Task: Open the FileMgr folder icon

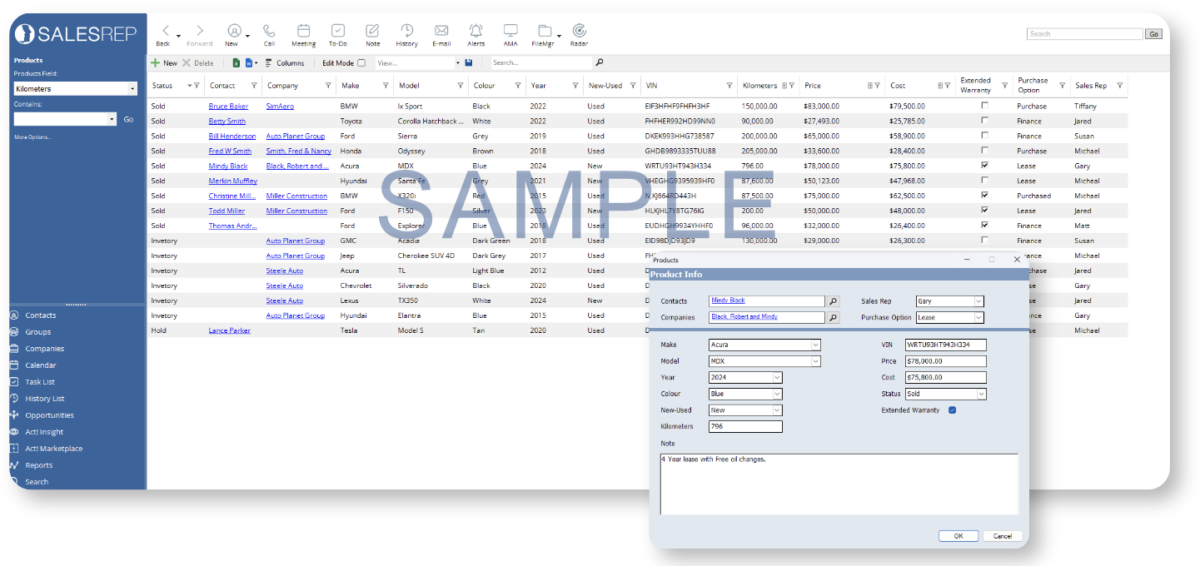Action: click(x=544, y=31)
